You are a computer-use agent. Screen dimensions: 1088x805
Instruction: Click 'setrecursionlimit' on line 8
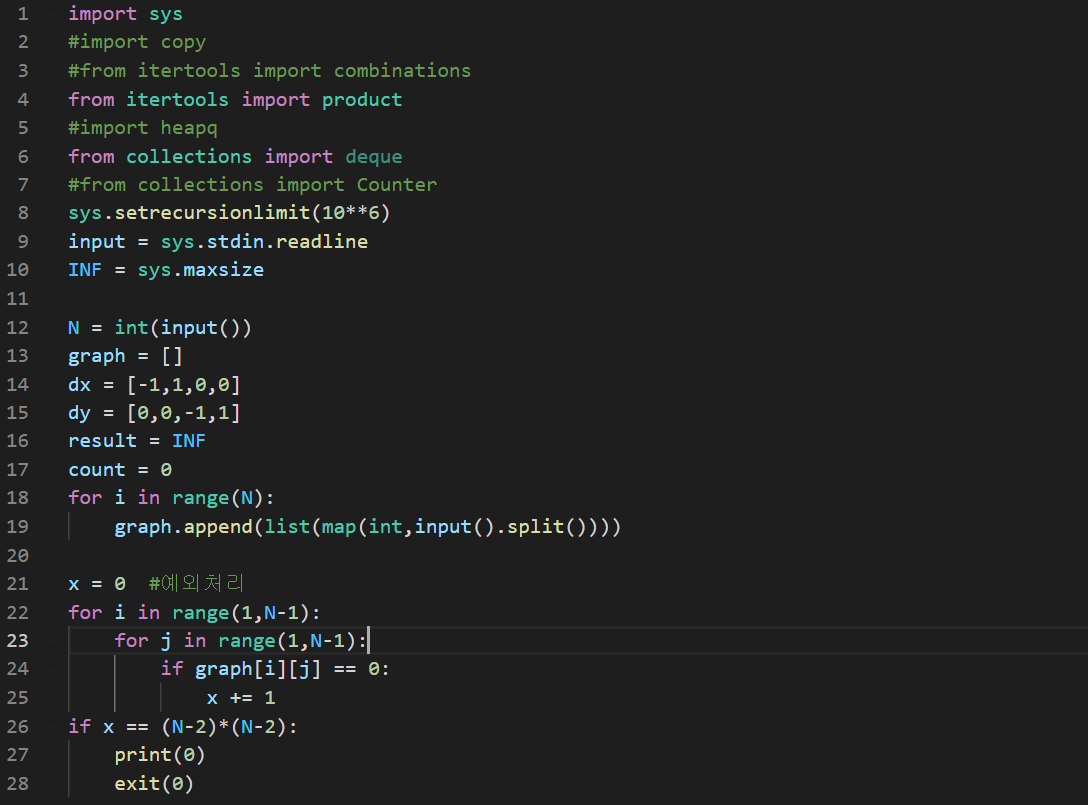[x=212, y=212]
